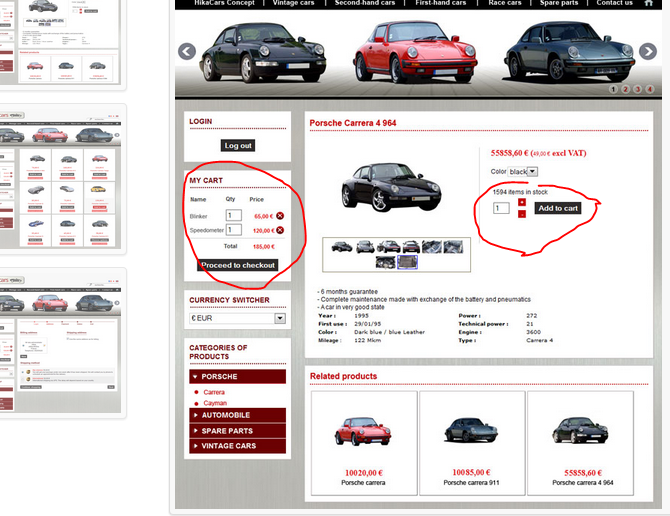Select the fourth product gallery thumbnail
The width and height of the screenshot is (670, 516).
point(411,246)
